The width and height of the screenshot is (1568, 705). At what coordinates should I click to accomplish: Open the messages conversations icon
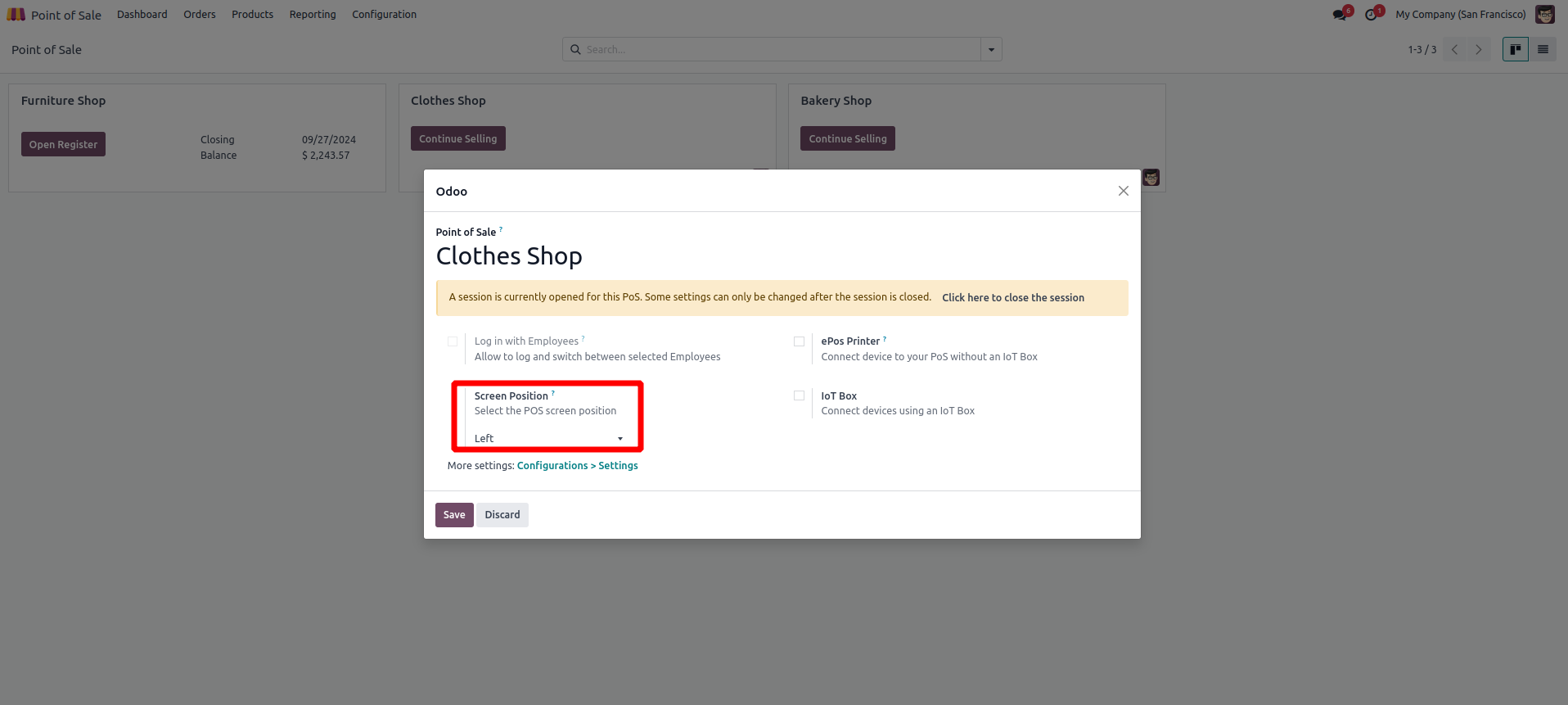coord(1340,15)
